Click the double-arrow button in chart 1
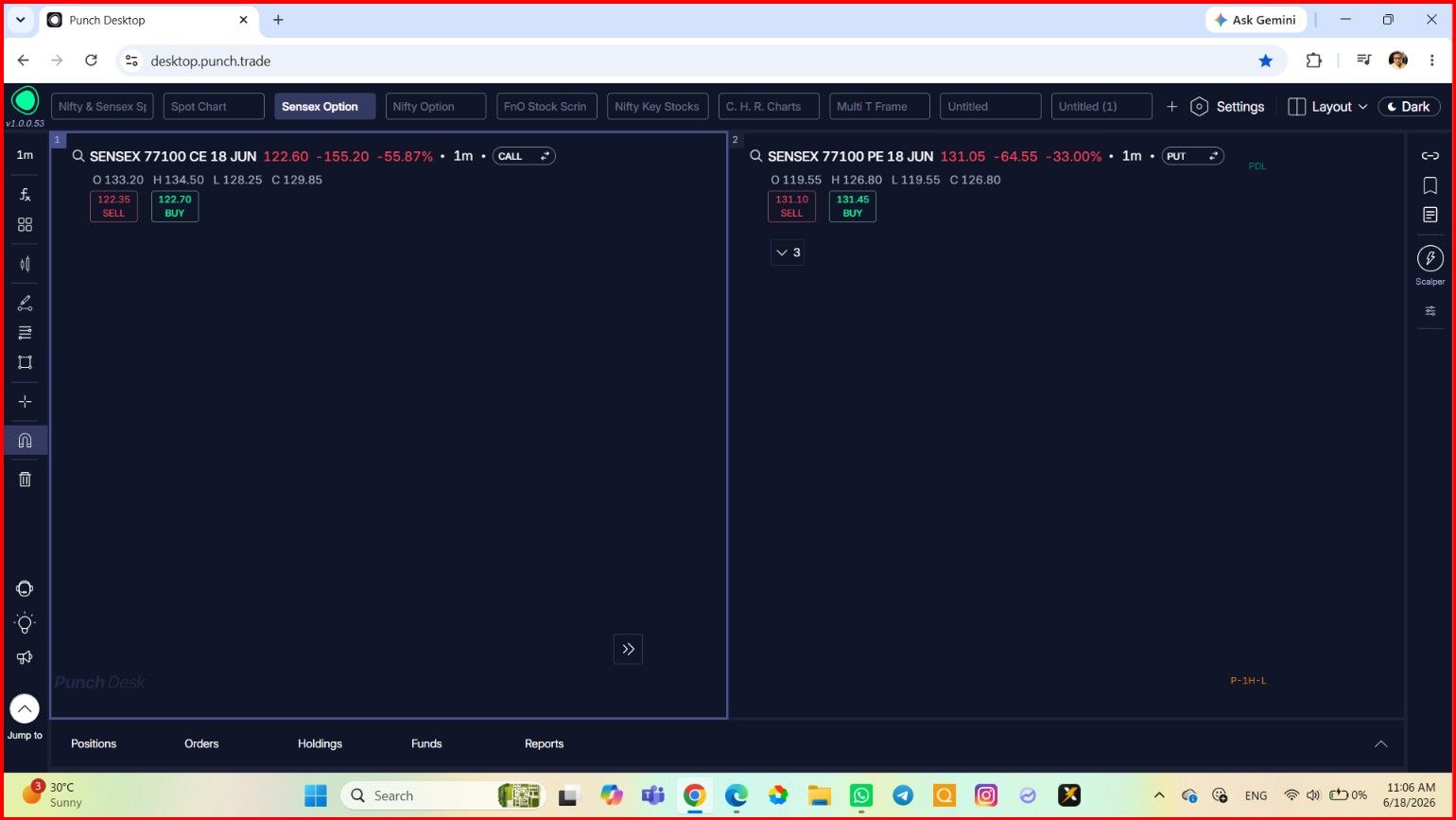 click(629, 649)
